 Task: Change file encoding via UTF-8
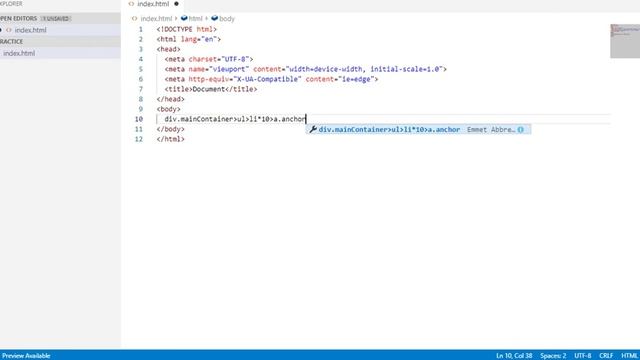click(x=582, y=356)
